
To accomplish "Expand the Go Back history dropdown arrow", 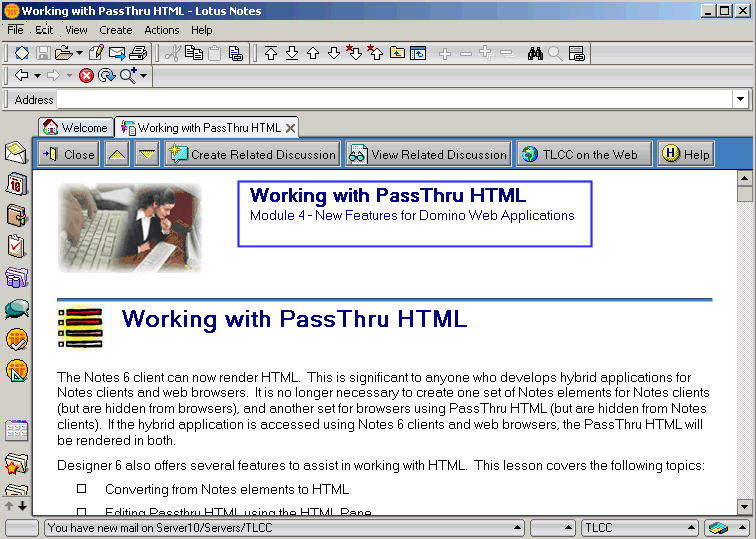I will (37, 76).
